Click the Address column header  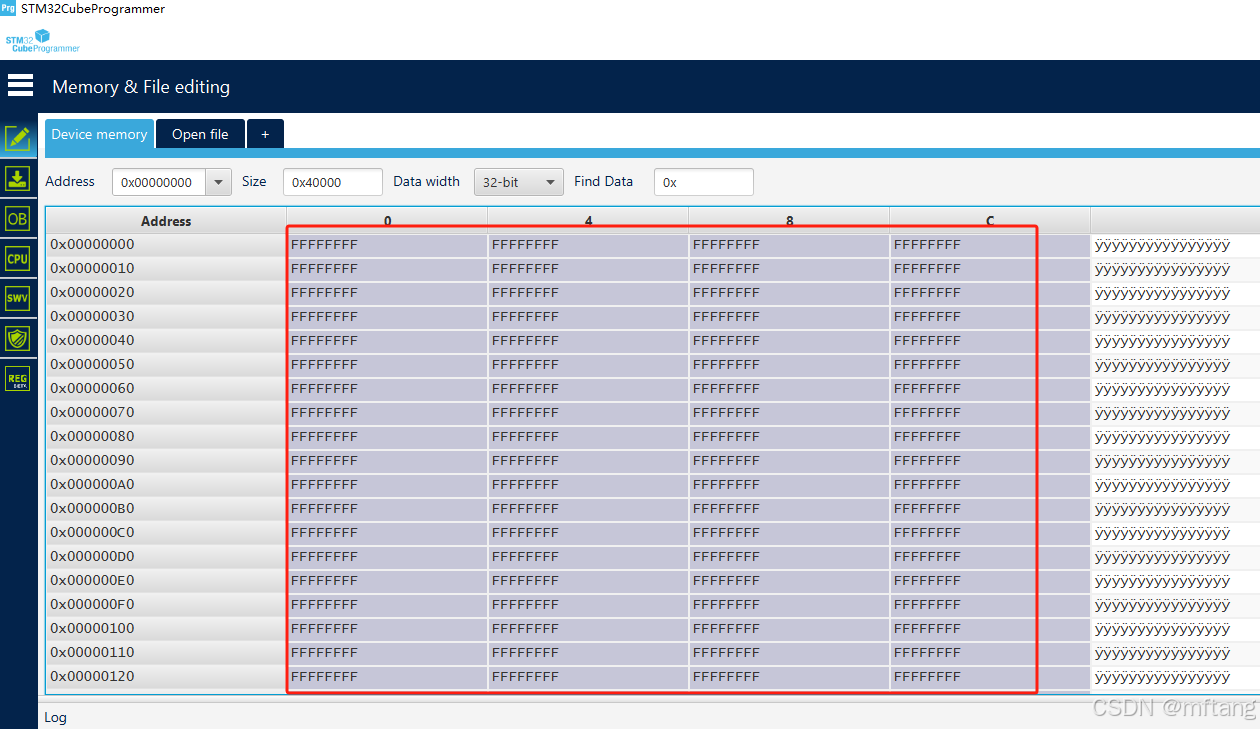pyautogui.click(x=165, y=220)
